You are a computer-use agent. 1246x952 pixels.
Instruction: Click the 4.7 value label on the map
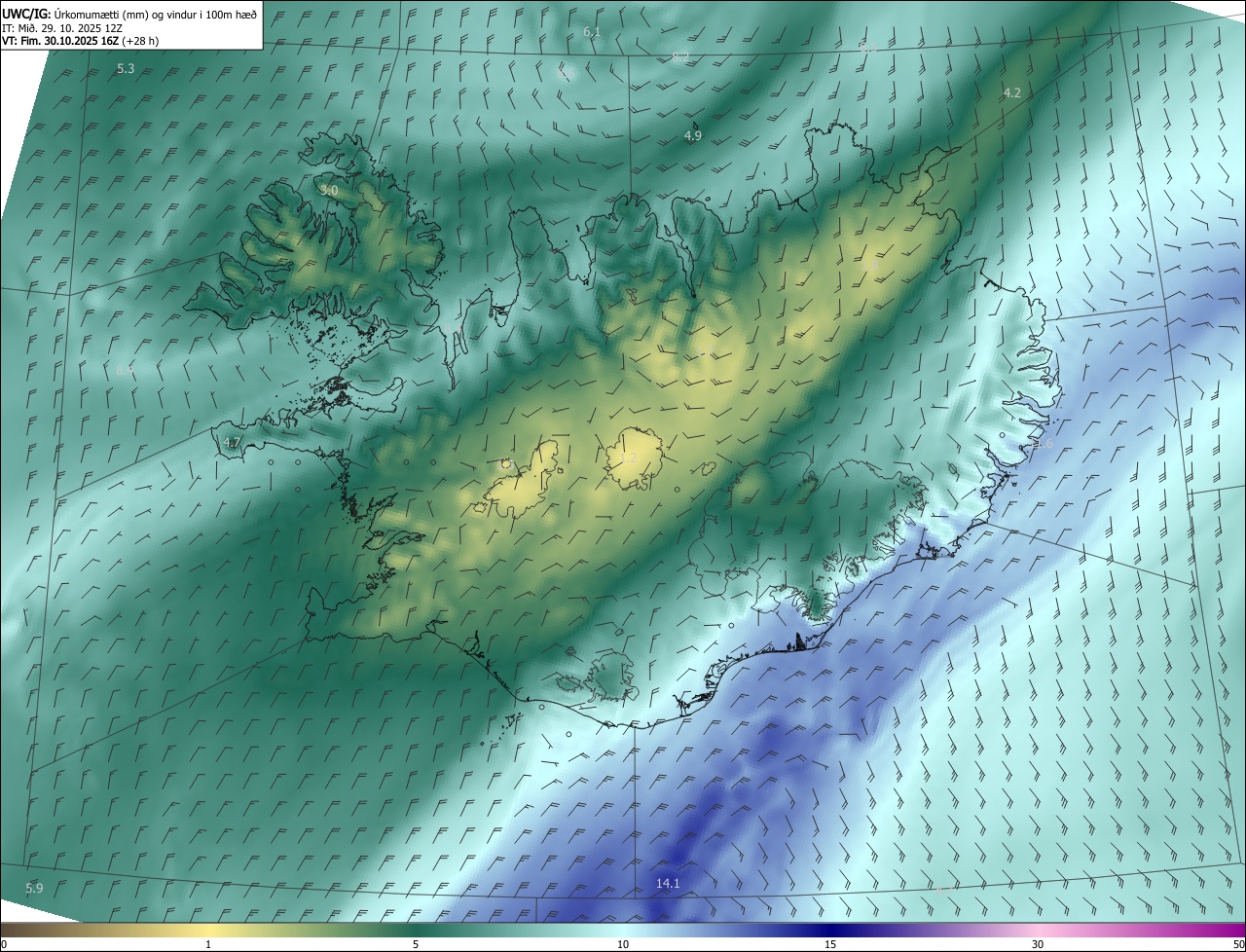pyautogui.click(x=232, y=443)
